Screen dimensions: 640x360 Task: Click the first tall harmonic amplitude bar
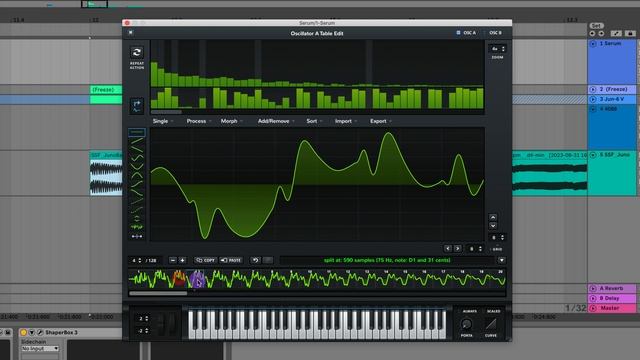pyautogui.click(x=154, y=74)
